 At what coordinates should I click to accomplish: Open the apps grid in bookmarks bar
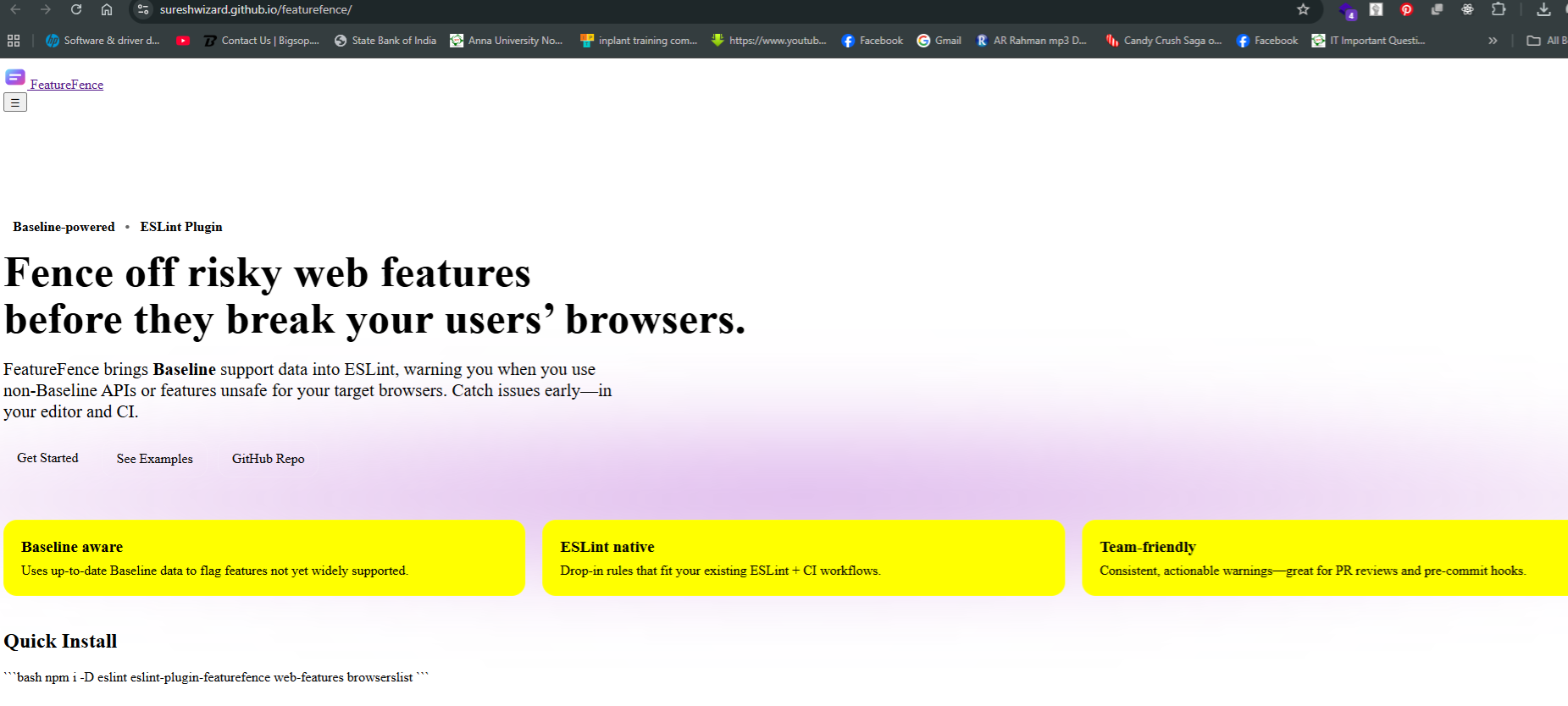tap(14, 41)
